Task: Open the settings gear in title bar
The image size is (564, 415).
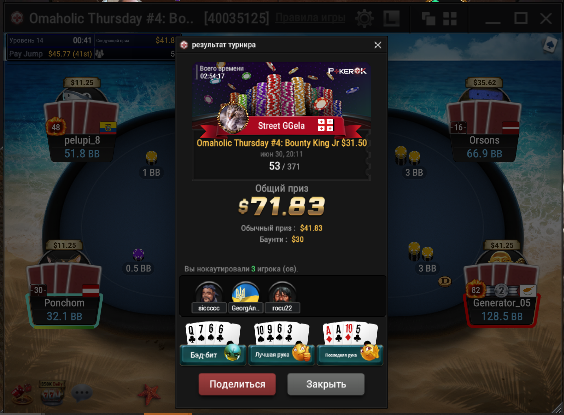Action: pos(364,18)
